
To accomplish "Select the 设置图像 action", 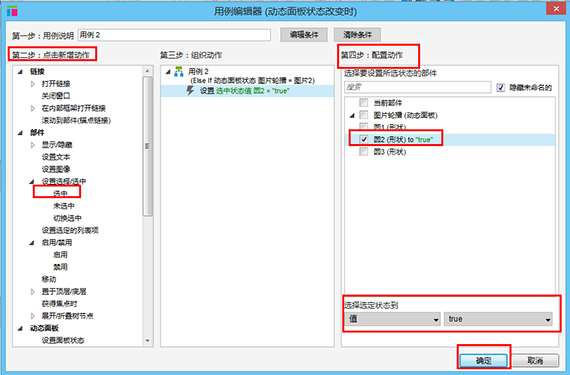I will coord(56,169).
